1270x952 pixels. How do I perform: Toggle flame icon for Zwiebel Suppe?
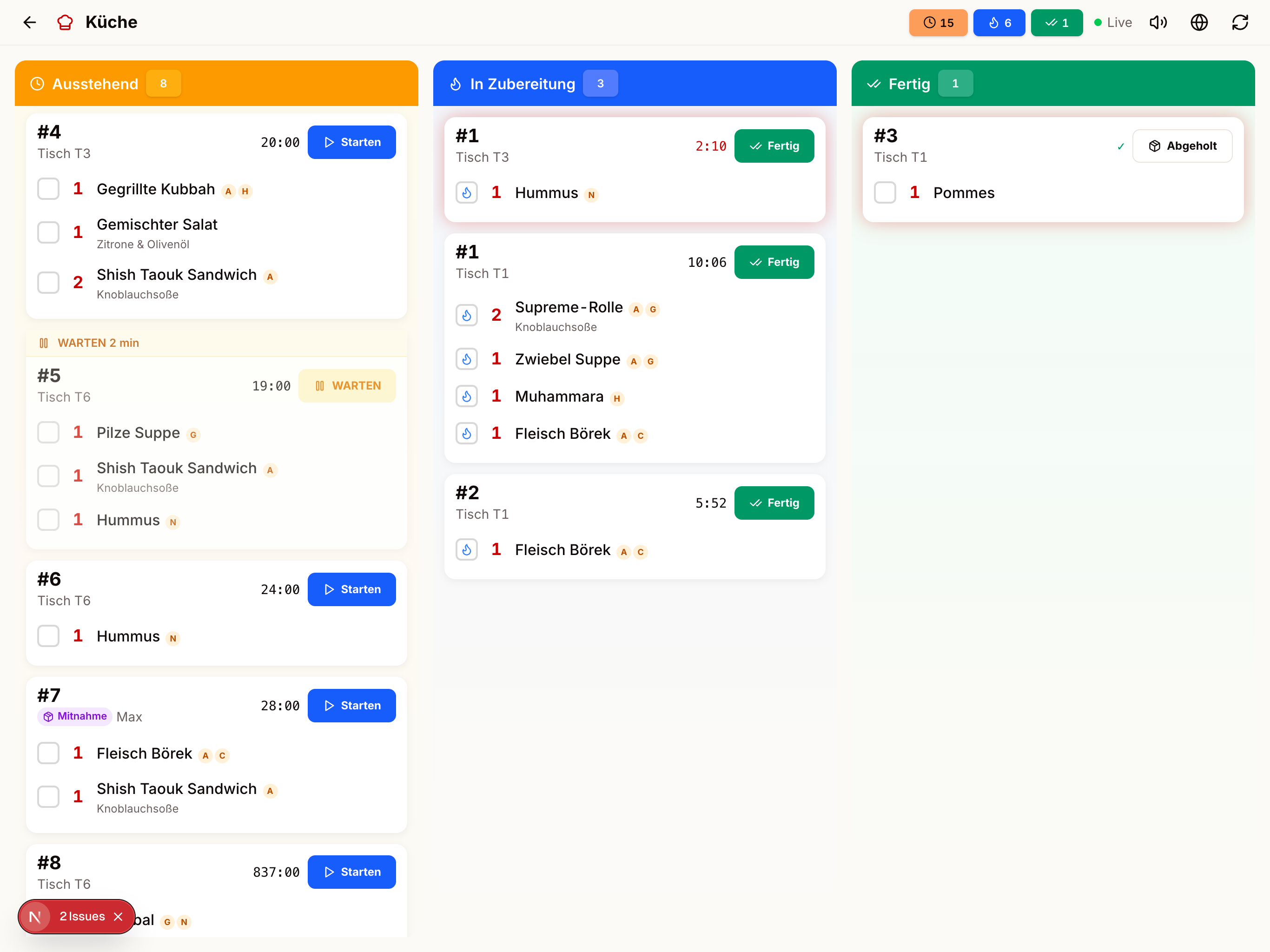(x=467, y=359)
